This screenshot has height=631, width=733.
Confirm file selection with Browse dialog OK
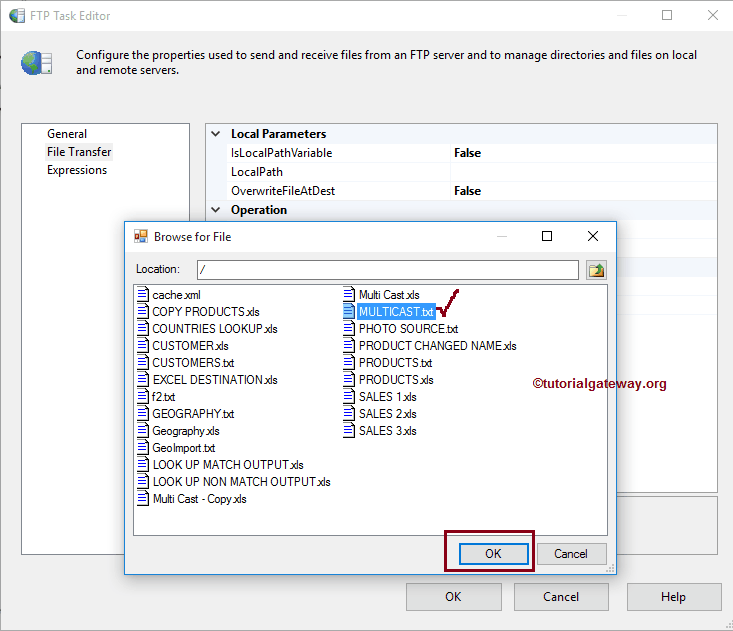coord(493,554)
